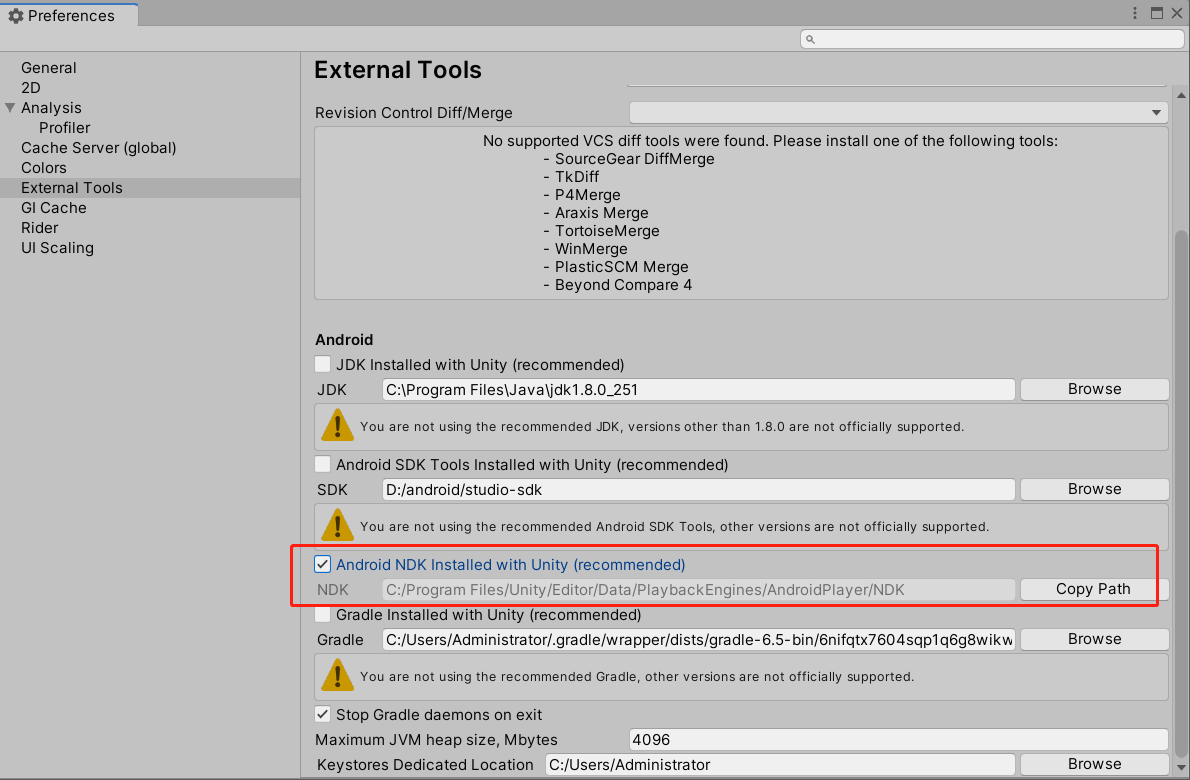Select Rider in the sidebar

[39, 227]
